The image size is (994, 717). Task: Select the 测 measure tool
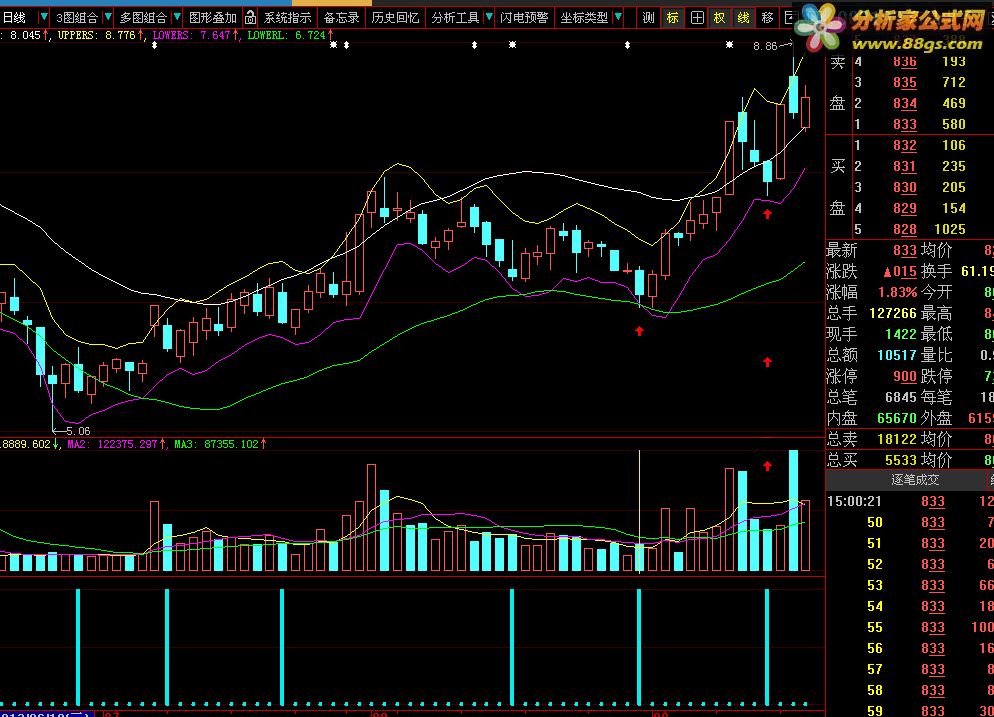pyautogui.click(x=648, y=18)
